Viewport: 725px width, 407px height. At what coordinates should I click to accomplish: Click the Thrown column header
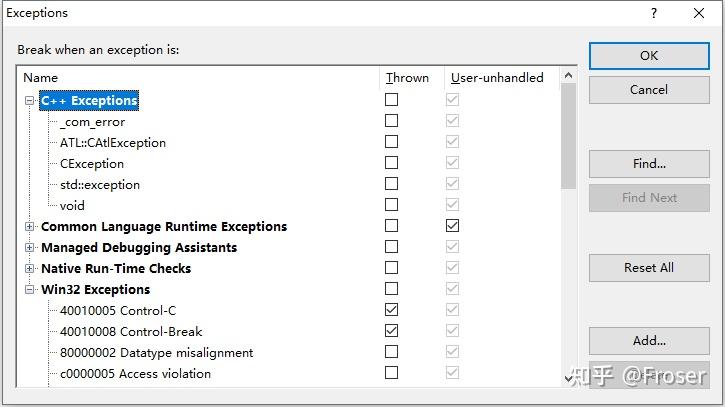pyautogui.click(x=407, y=77)
